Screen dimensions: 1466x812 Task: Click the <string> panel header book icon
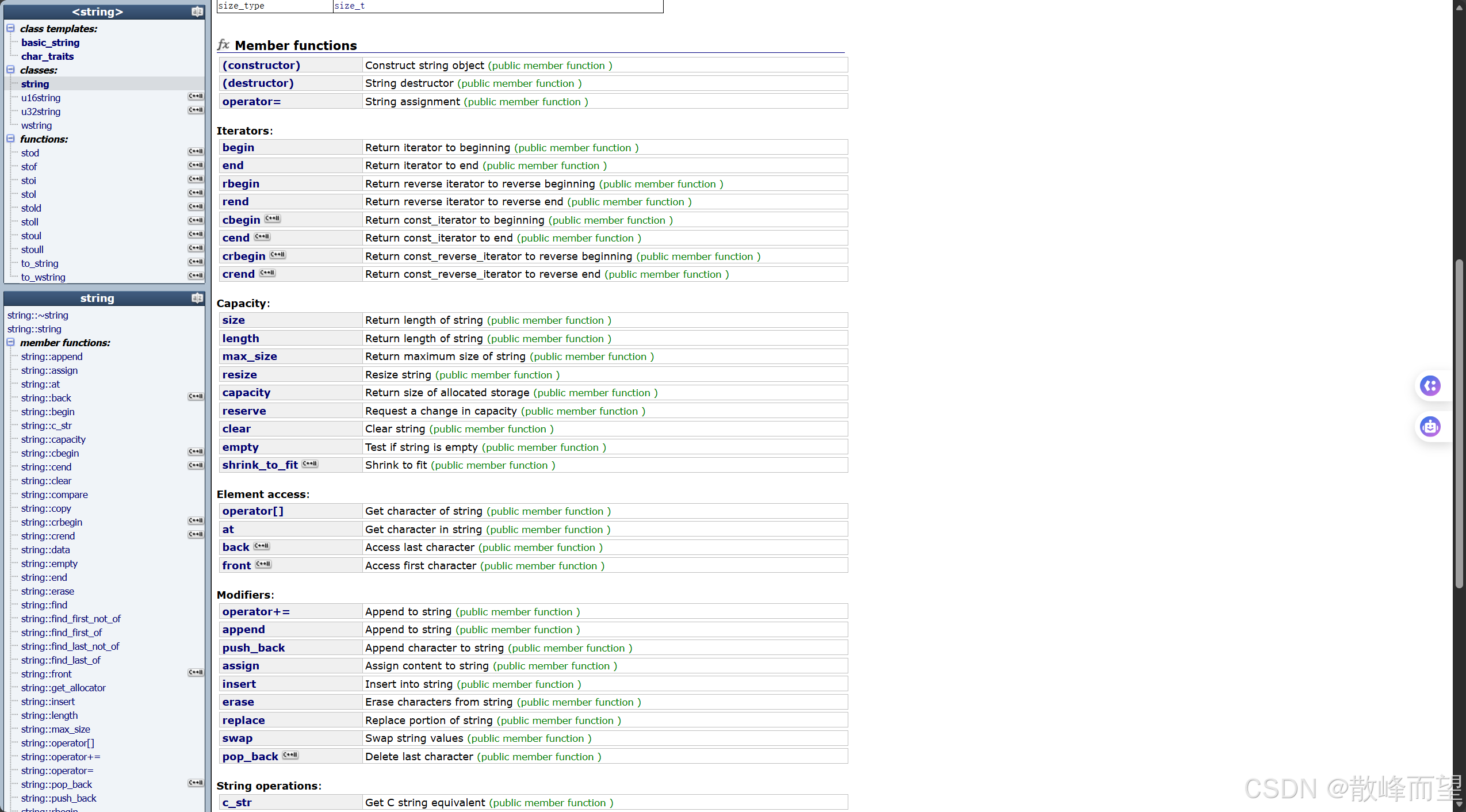pos(197,12)
